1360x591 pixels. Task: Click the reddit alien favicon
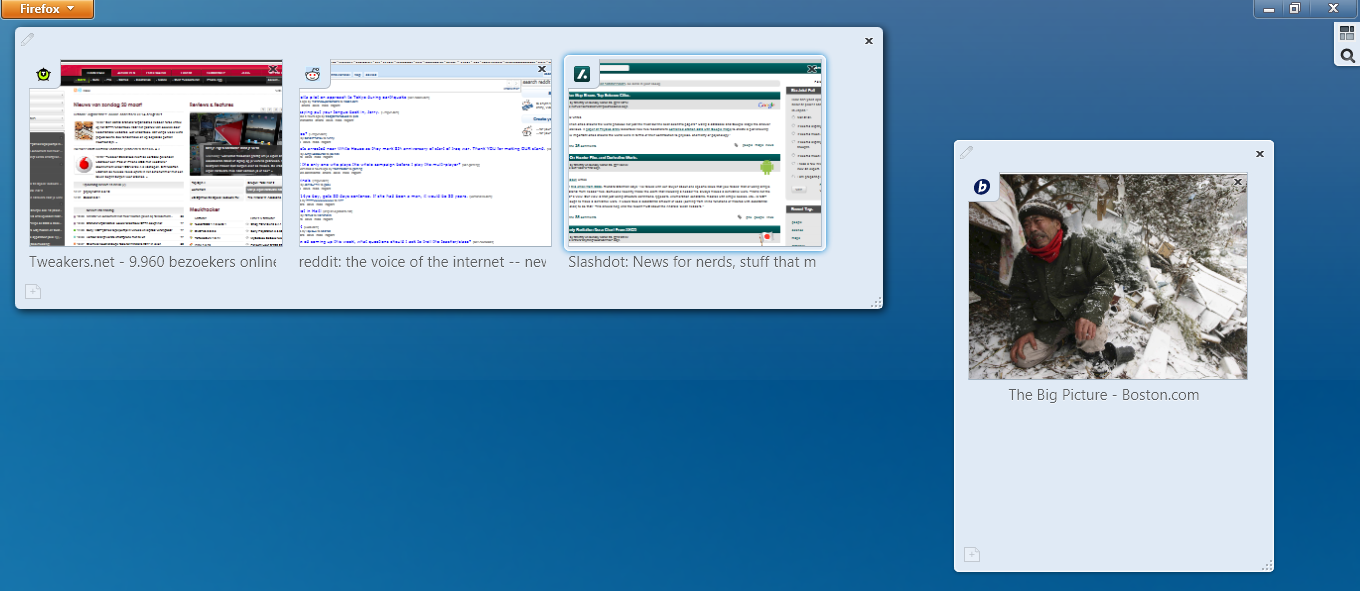(312, 74)
